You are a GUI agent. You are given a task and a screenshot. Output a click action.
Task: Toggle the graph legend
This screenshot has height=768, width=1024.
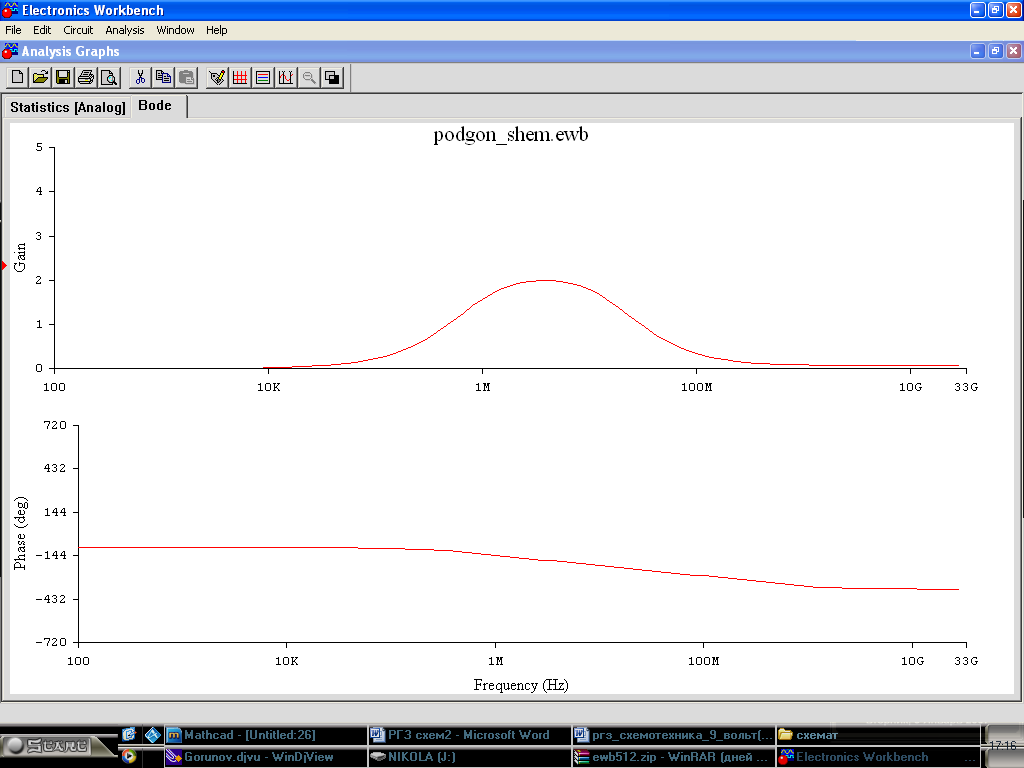click(x=263, y=78)
